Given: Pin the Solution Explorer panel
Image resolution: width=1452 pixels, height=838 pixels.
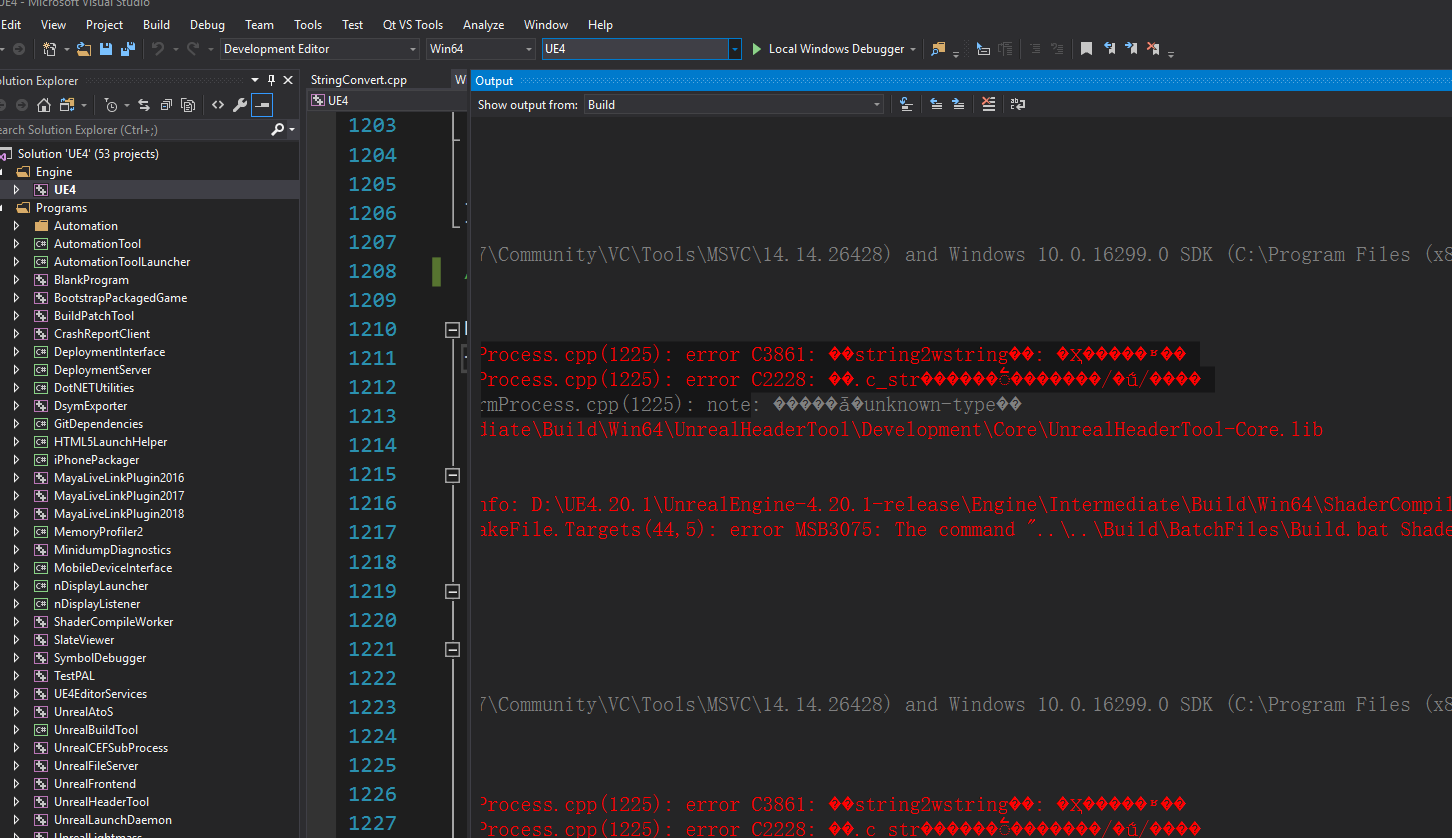Looking at the screenshot, I should pyautogui.click(x=271, y=80).
